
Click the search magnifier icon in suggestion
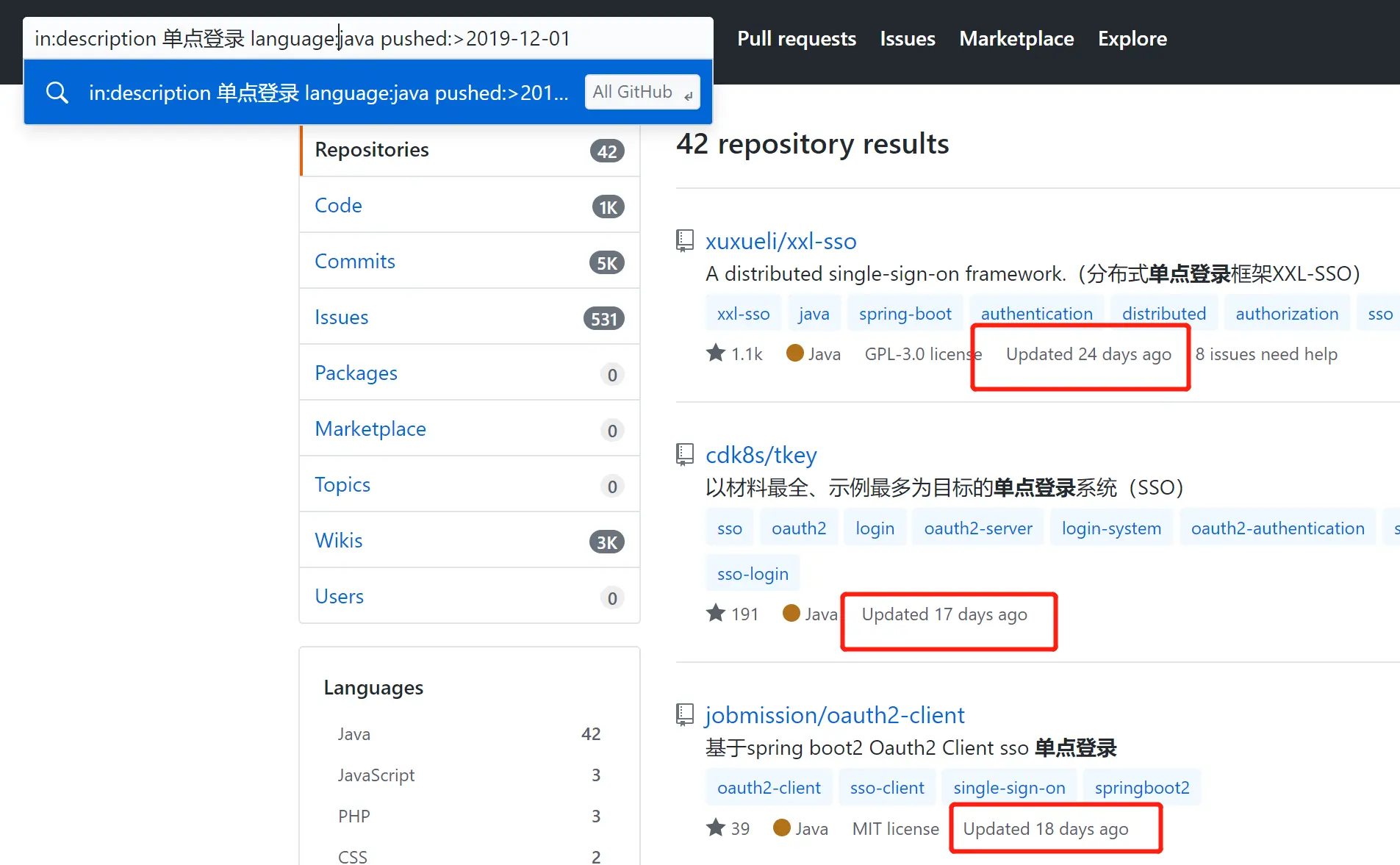click(57, 93)
